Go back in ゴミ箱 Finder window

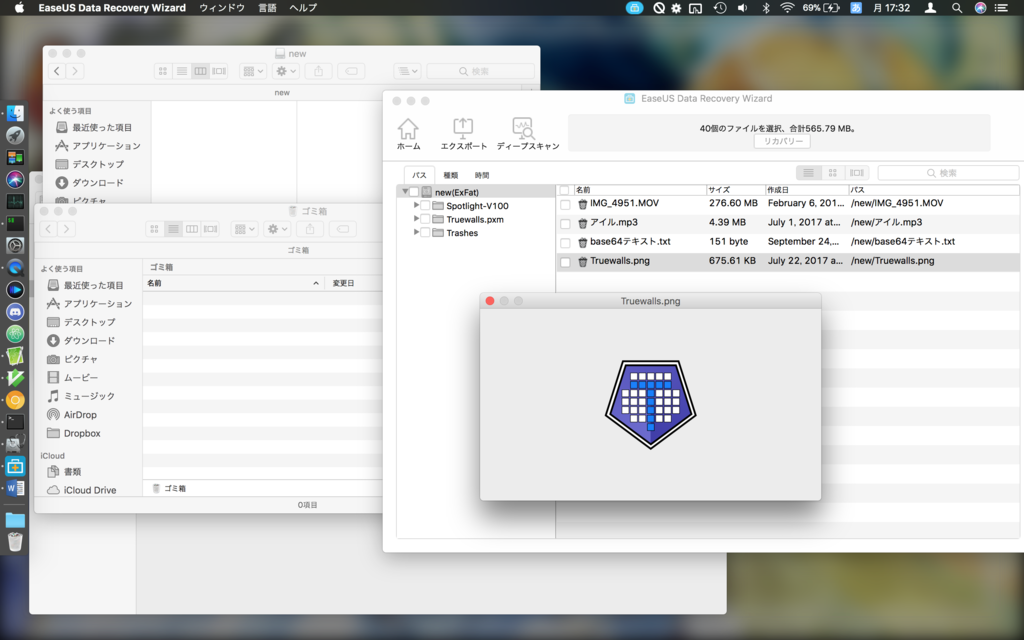pos(48,229)
